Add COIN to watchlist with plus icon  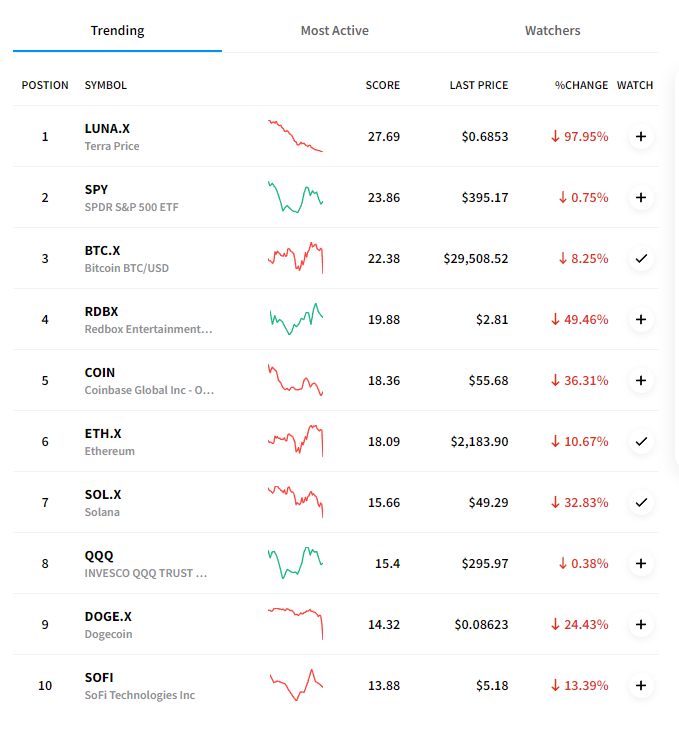tap(641, 380)
